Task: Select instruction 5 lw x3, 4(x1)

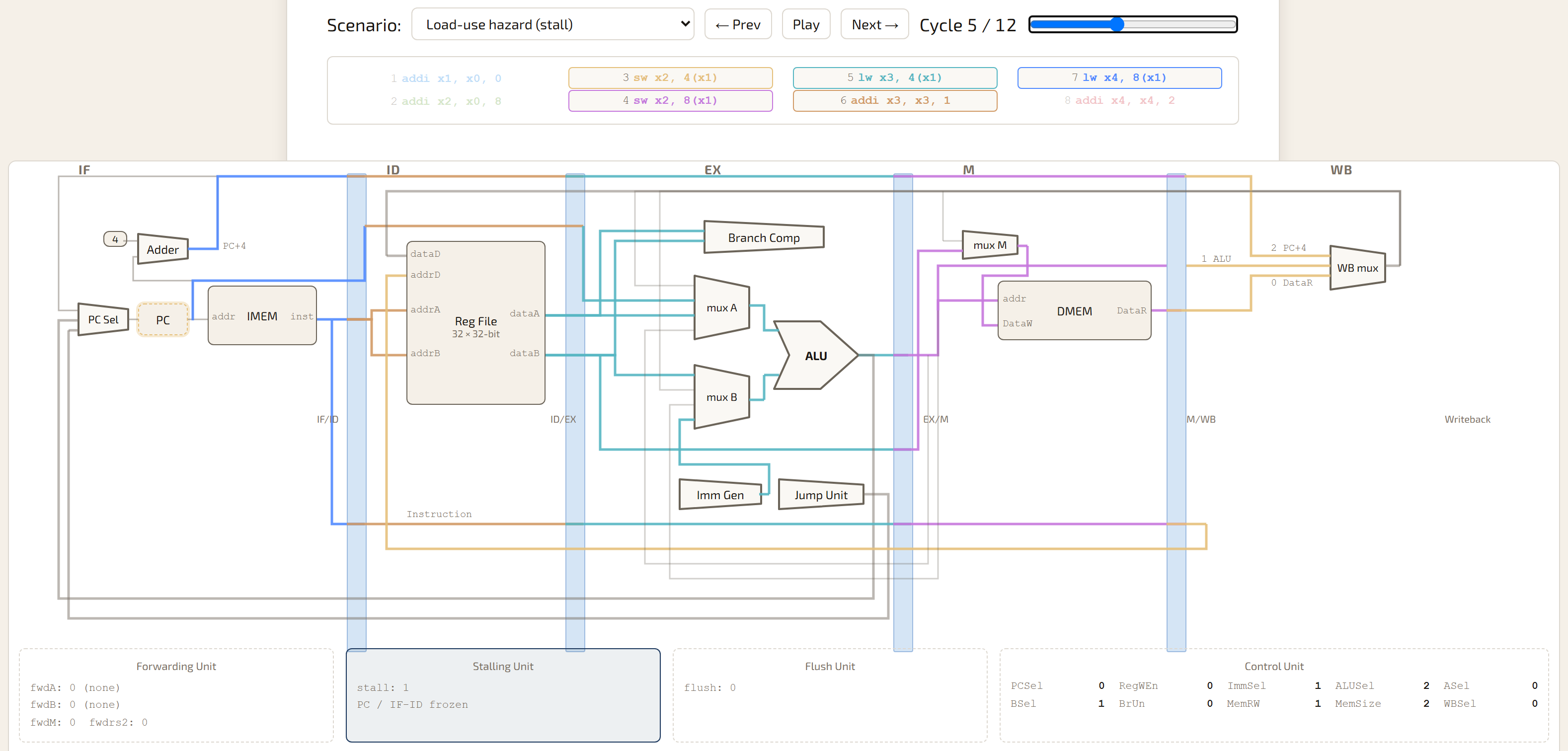Action: pyautogui.click(x=895, y=77)
